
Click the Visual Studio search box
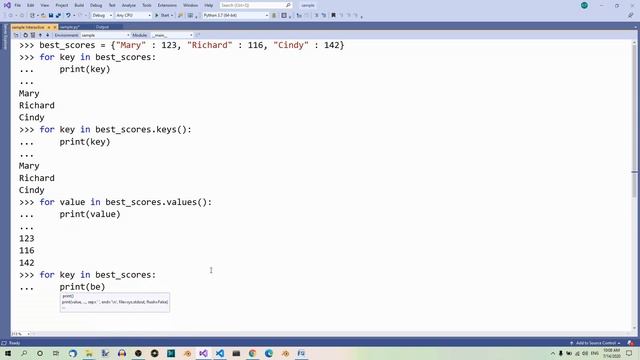(x=256, y=5)
